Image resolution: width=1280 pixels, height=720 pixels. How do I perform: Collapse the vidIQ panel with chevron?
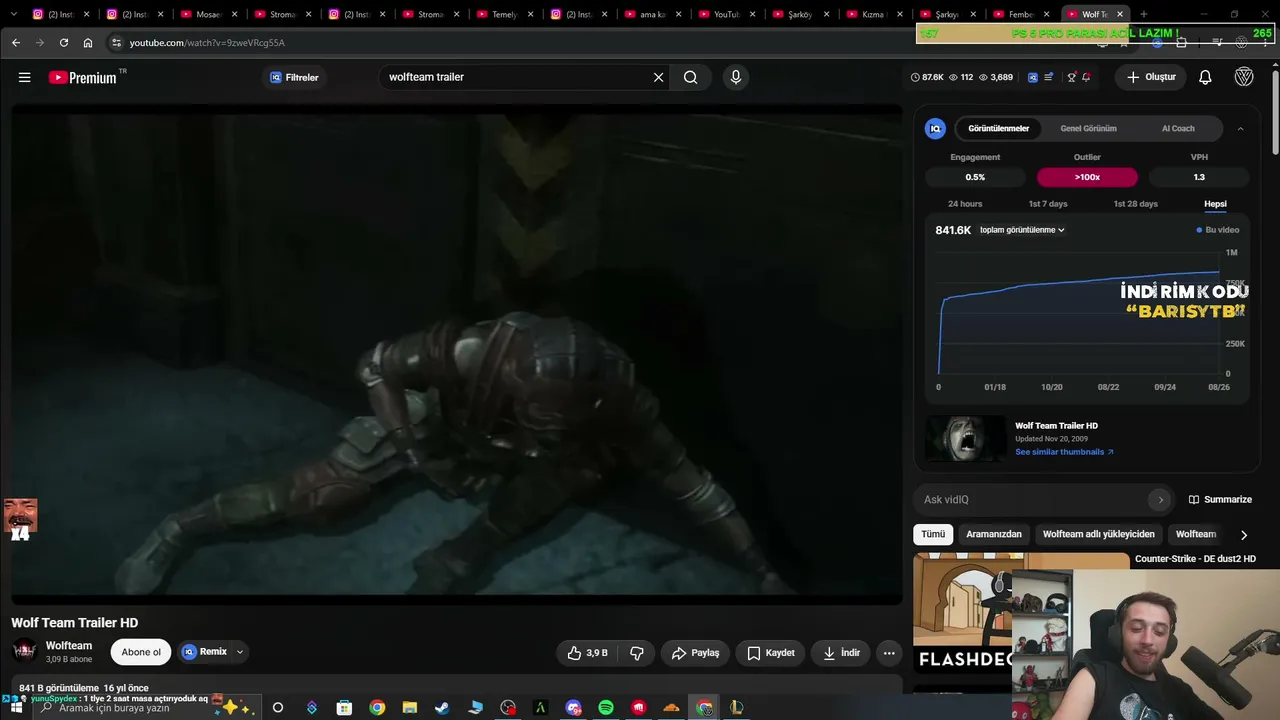point(1240,128)
